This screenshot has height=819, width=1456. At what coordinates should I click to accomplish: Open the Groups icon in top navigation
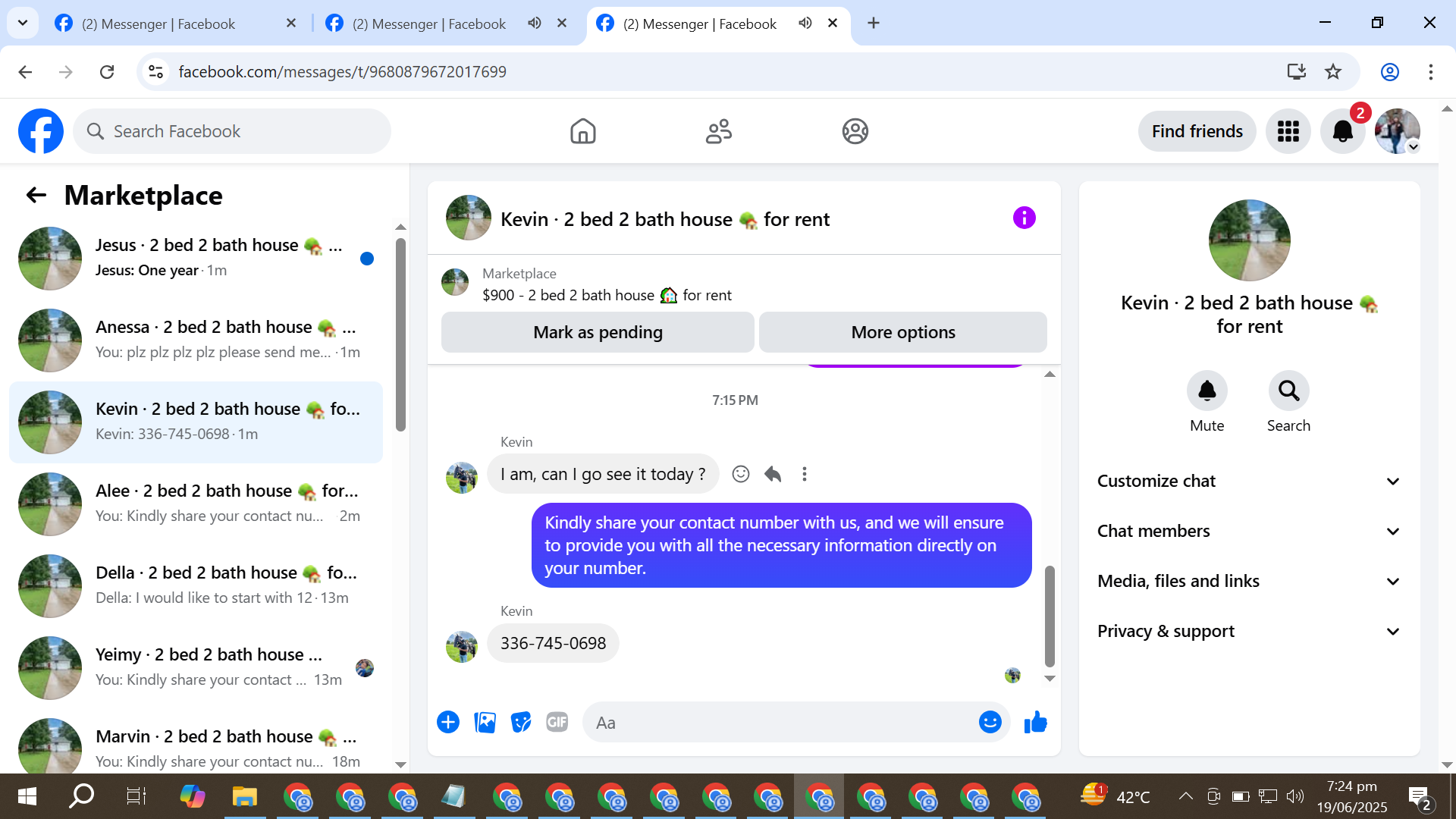point(855,131)
